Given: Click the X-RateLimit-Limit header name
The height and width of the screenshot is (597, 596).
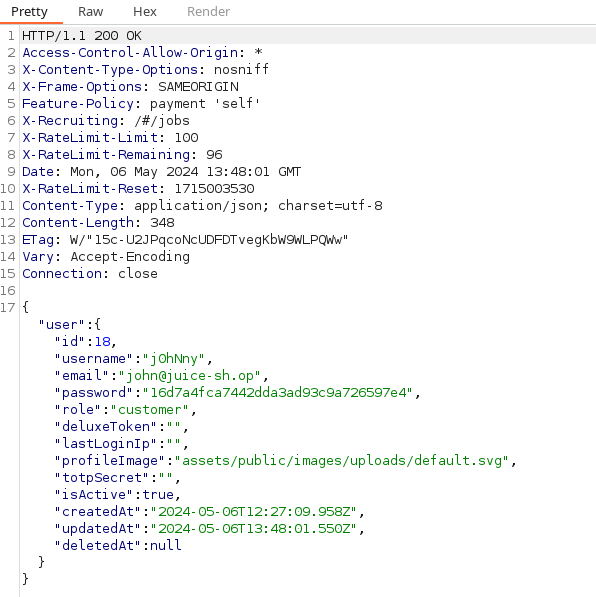Looking at the screenshot, I should click(x=90, y=137).
